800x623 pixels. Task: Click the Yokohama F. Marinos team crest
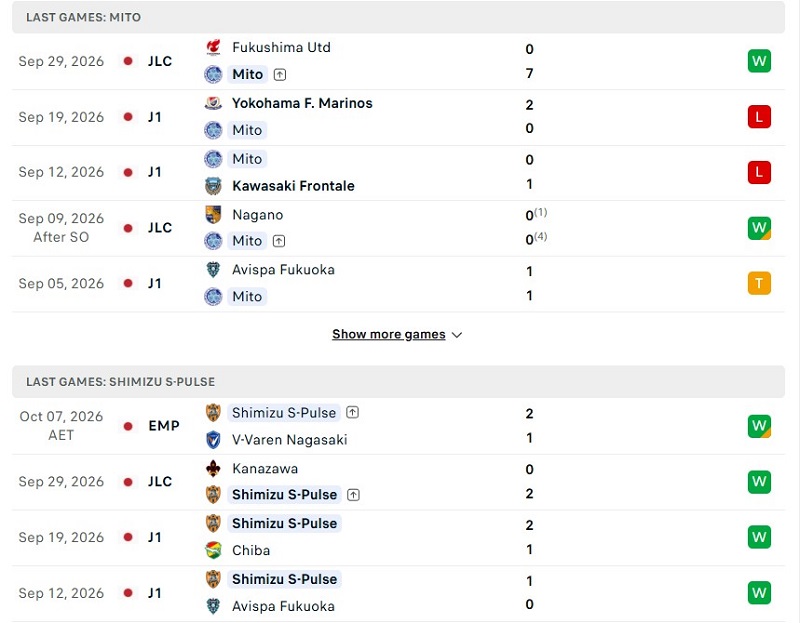pos(213,104)
